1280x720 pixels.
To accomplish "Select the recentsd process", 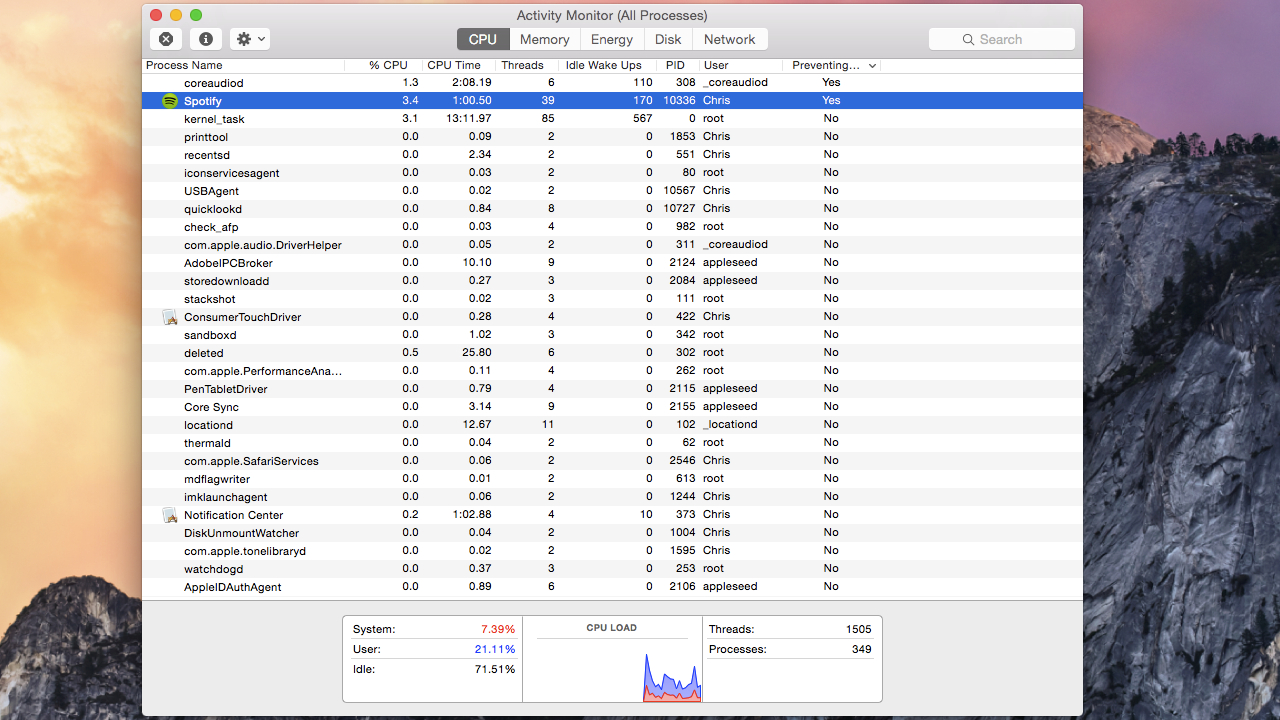I will tap(207, 155).
